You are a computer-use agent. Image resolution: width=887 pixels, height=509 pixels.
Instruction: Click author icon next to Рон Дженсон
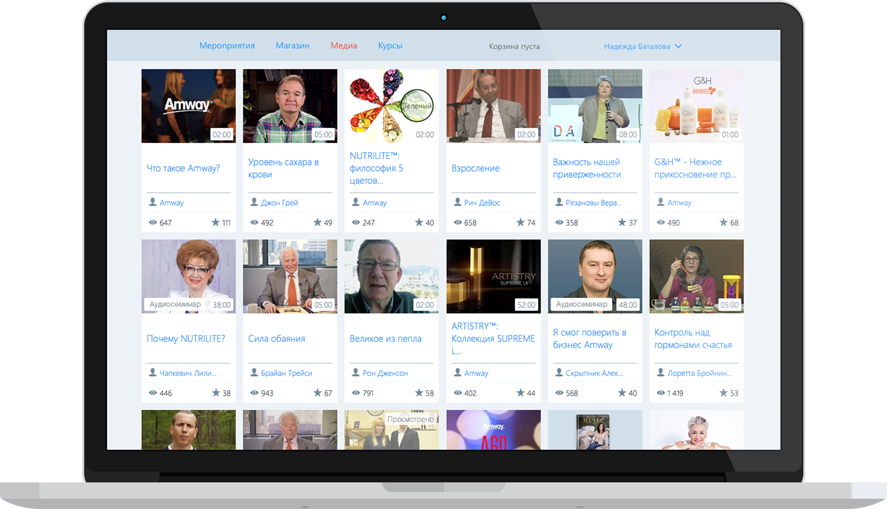coord(356,372)
